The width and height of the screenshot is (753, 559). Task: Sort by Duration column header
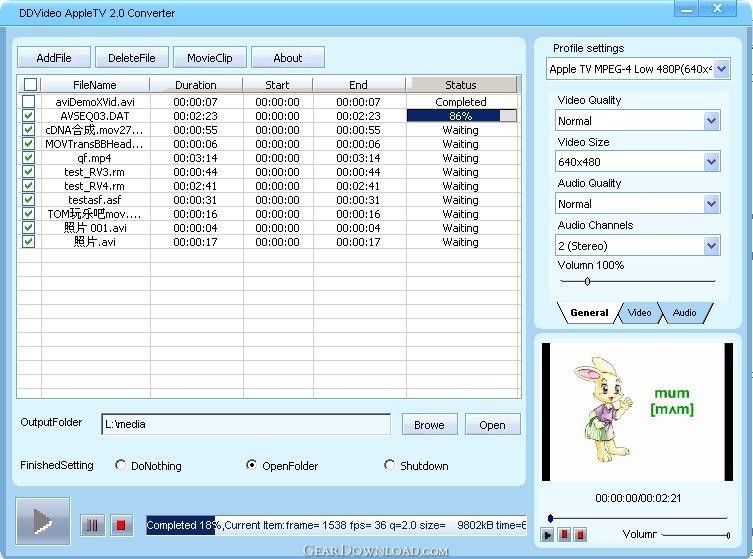[x=196, y=85]
